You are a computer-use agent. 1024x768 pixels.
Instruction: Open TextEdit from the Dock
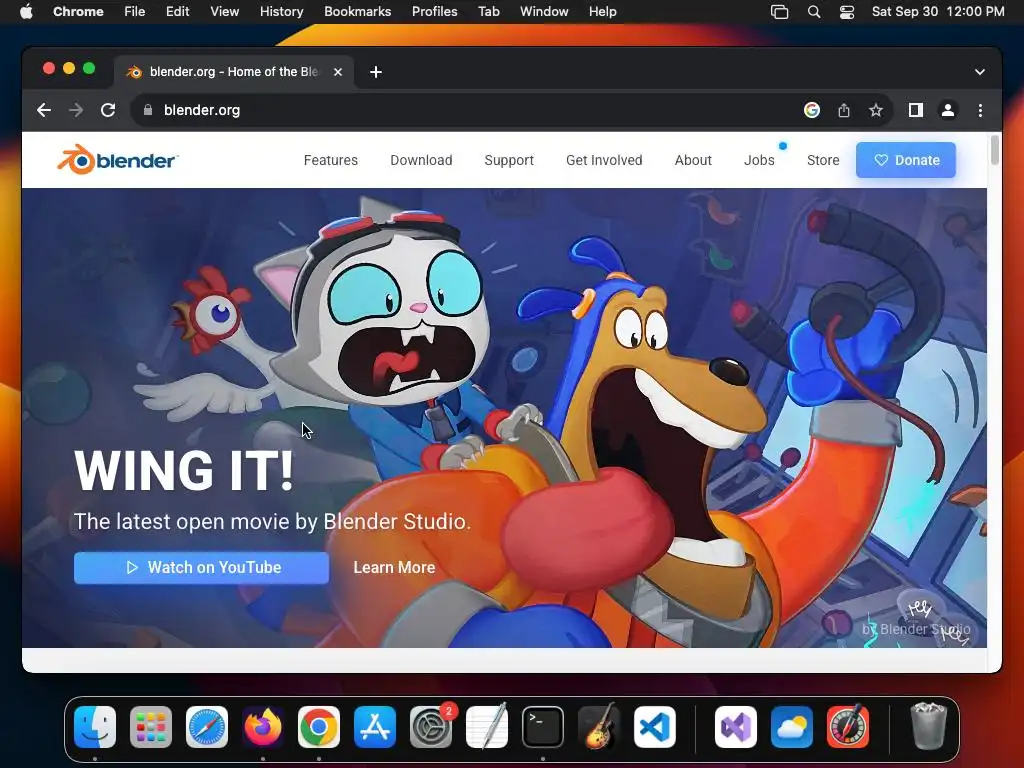487,727
